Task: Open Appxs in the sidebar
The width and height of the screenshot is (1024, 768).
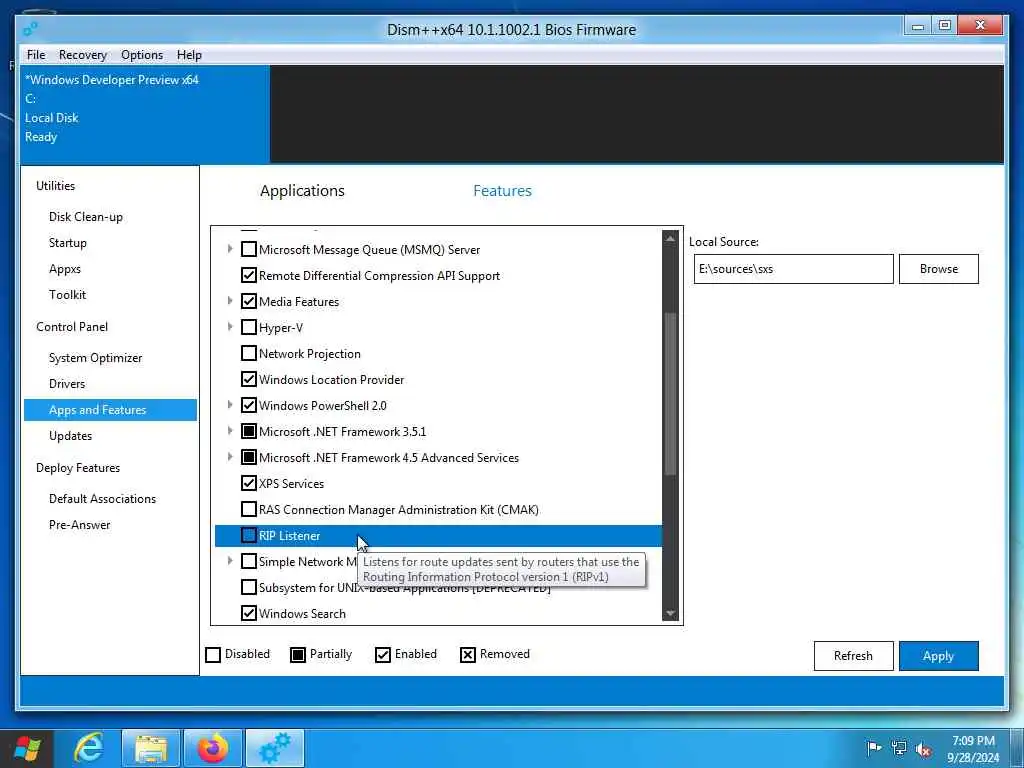Action: tap(65, 269)
